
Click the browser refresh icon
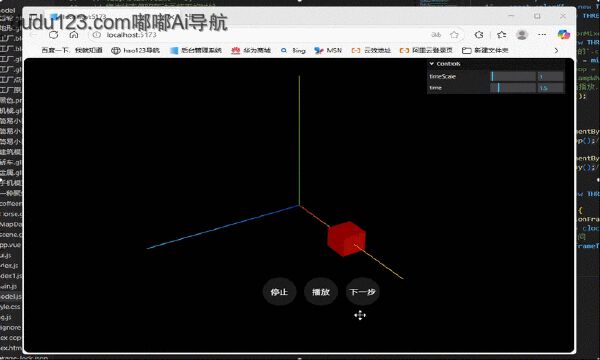[x=54, y=35]
